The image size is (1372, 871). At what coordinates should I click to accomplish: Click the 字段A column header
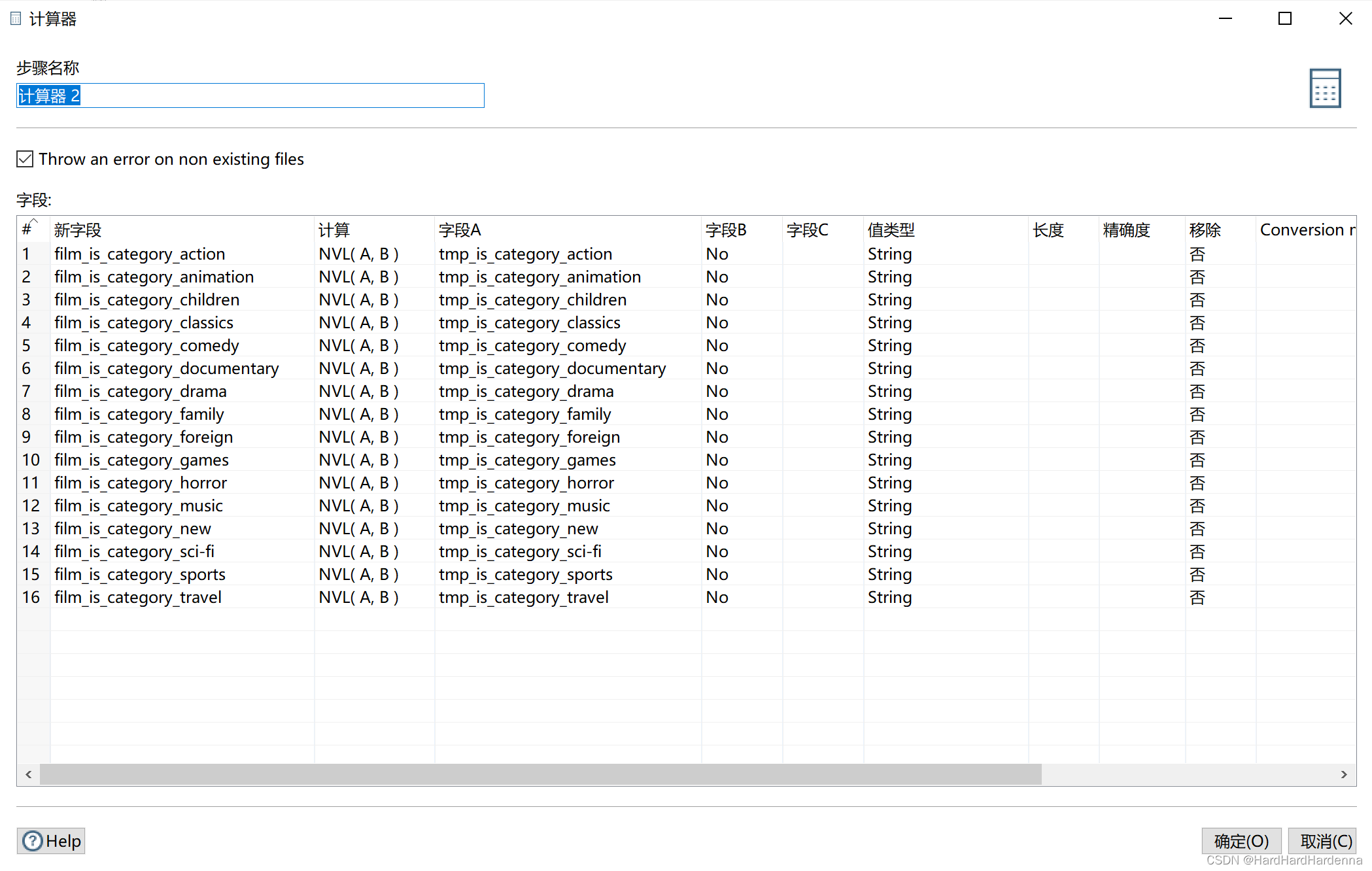tap(568, 230)
